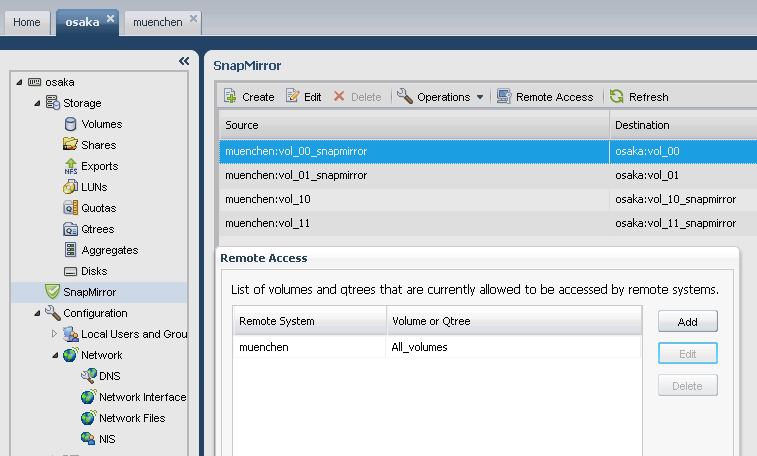Click the Create toolbar icon

pyautogui.click(x=230, y=97)
